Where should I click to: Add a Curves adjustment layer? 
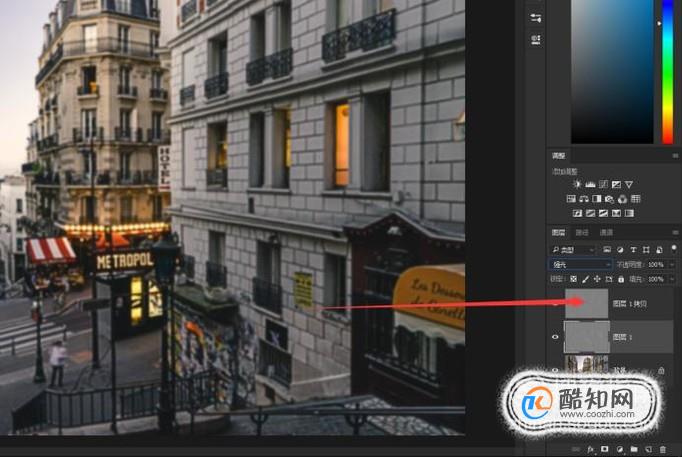tap(603, 184)
